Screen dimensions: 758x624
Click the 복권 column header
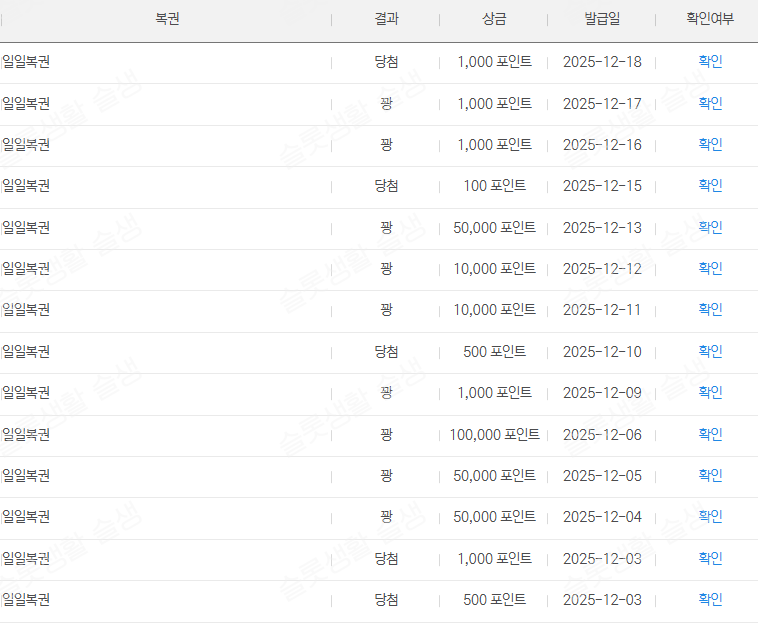[167, 20]
